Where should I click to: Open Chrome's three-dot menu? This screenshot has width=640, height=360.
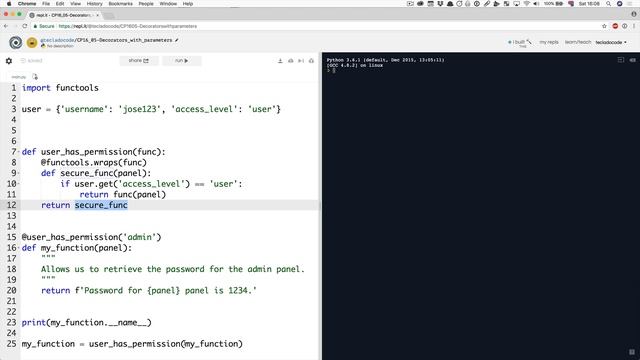click(x=634, y=26)
